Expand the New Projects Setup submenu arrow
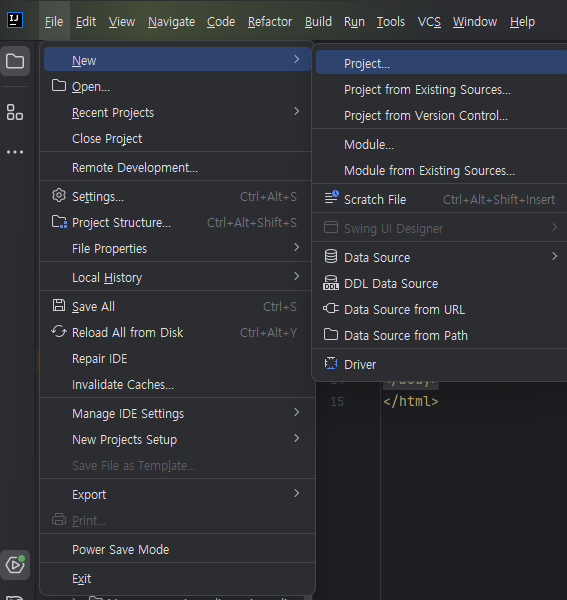This screenshot has width=567, height=600. pyautogui.click(x=297, y=438)
